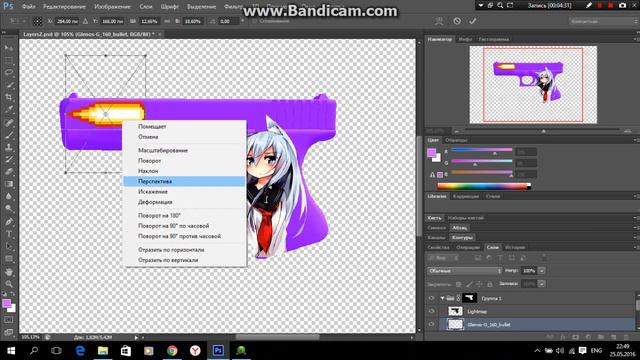Hide the Группа 1 group
640x360 pixels.
pos(431,298)
